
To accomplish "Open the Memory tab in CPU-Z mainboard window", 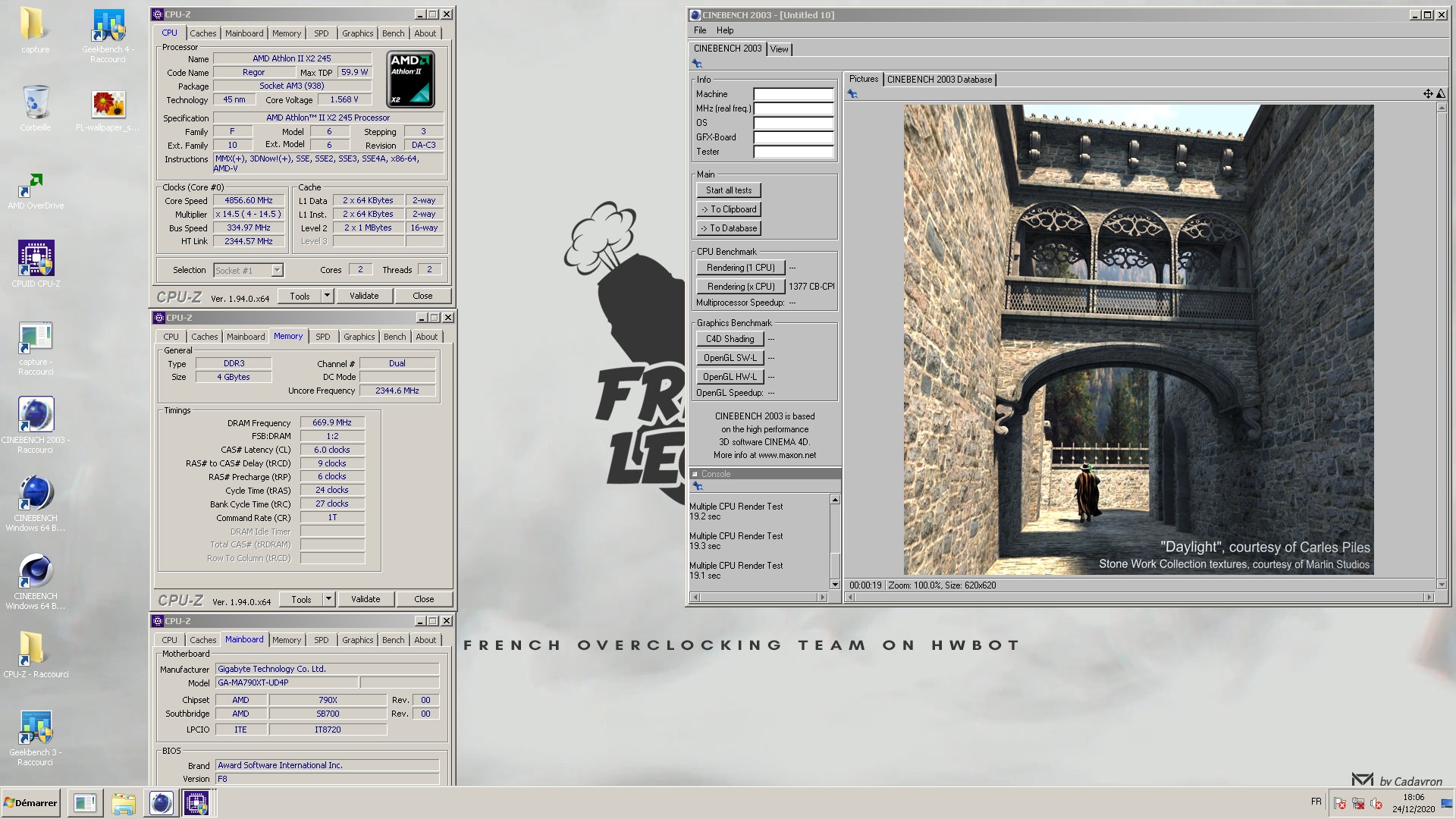I will tap(287, 640).
